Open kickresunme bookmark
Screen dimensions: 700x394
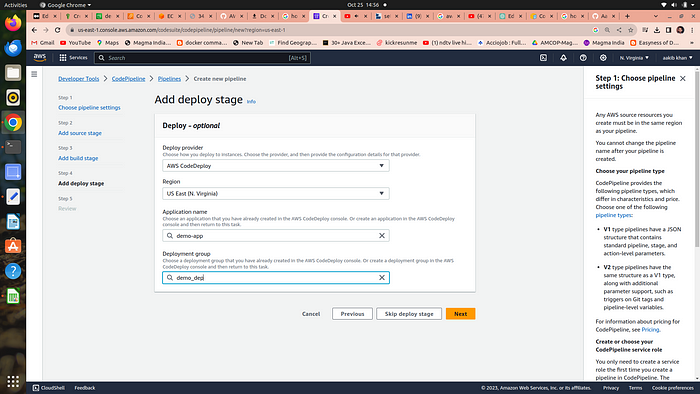(x=396, y=43)
